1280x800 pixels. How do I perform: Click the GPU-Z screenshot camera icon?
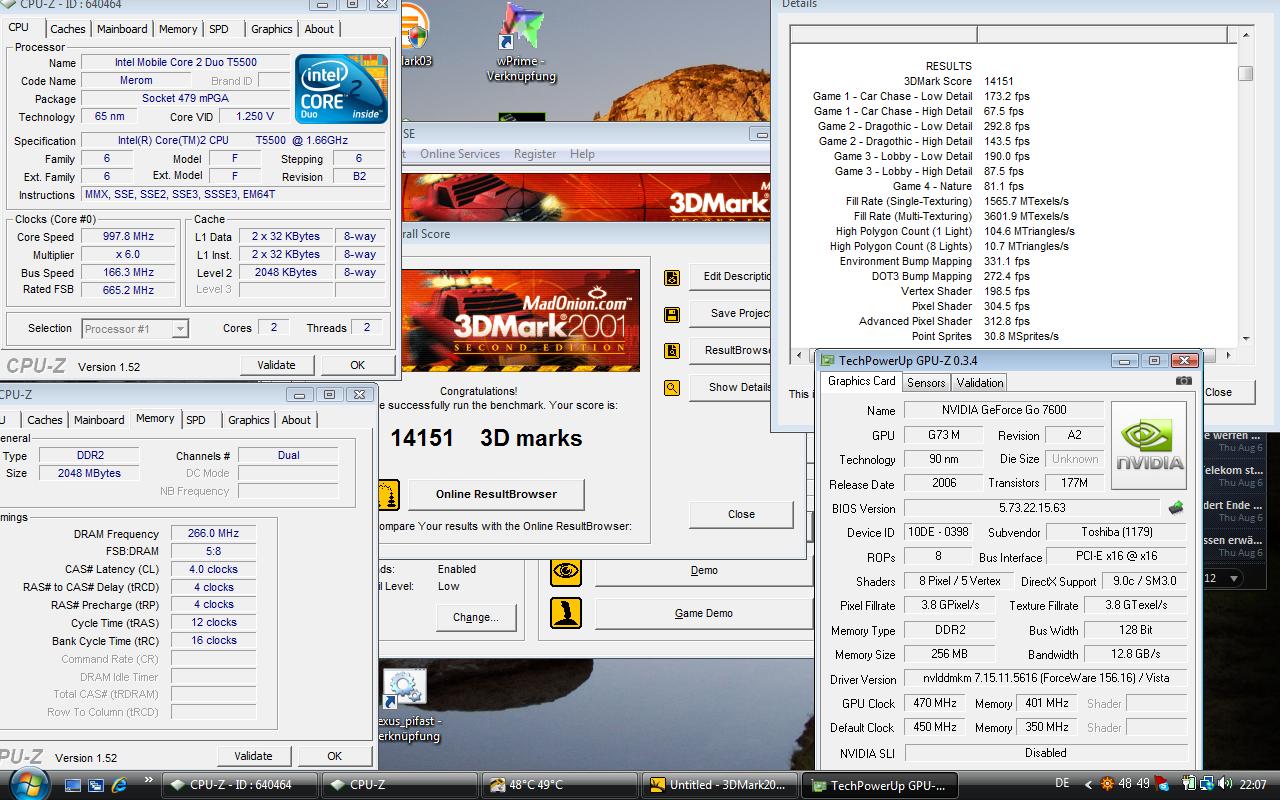[1184, 381]
